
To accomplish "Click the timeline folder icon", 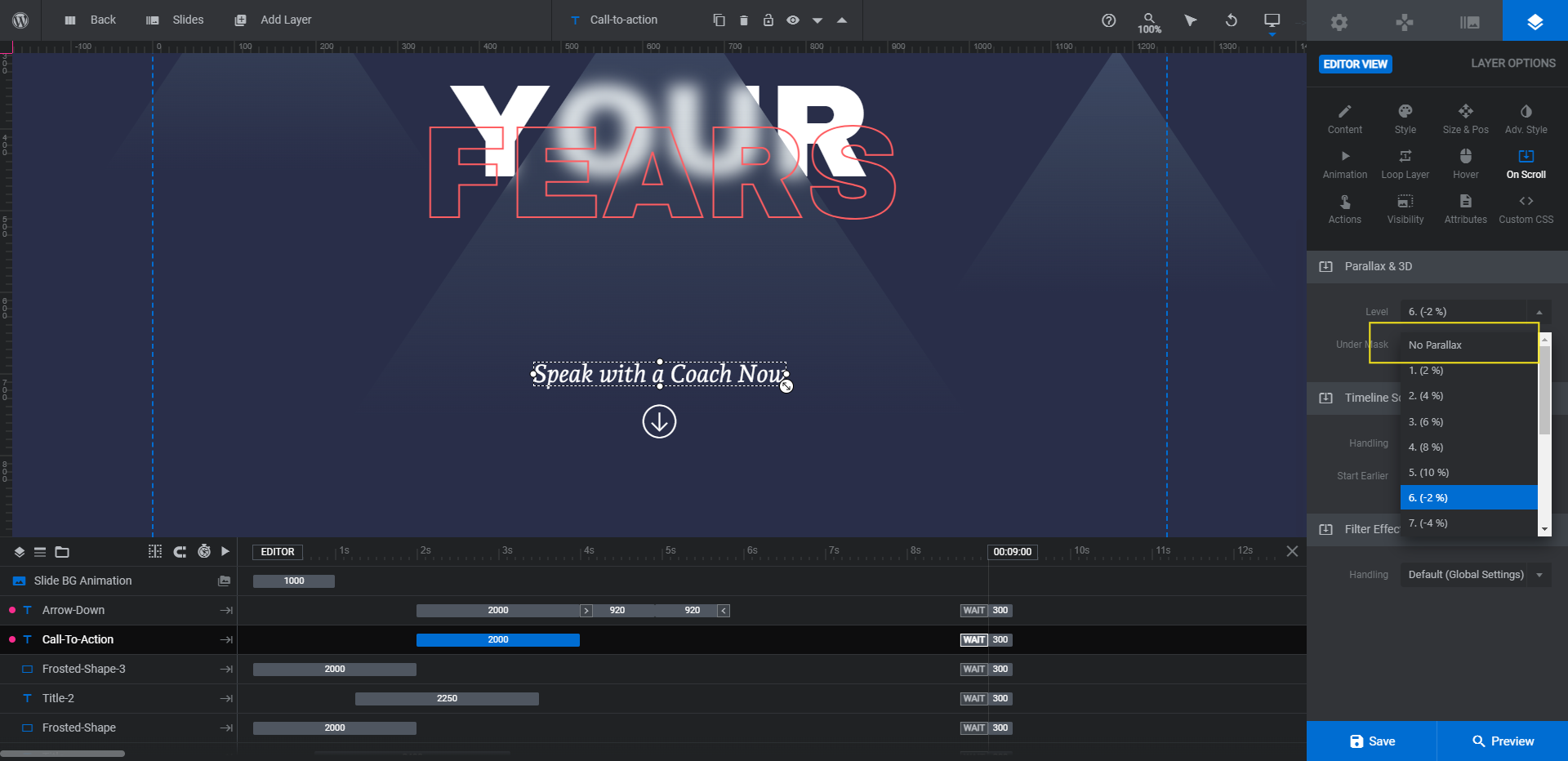I will (62, 552).
